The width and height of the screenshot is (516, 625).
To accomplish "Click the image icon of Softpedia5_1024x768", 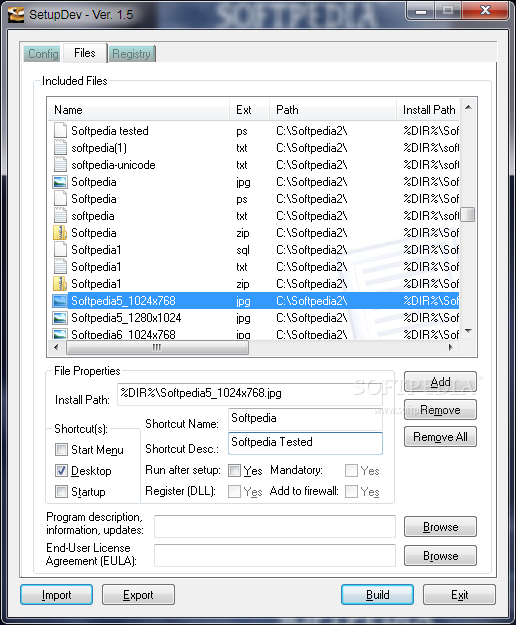I will [60, 301].
